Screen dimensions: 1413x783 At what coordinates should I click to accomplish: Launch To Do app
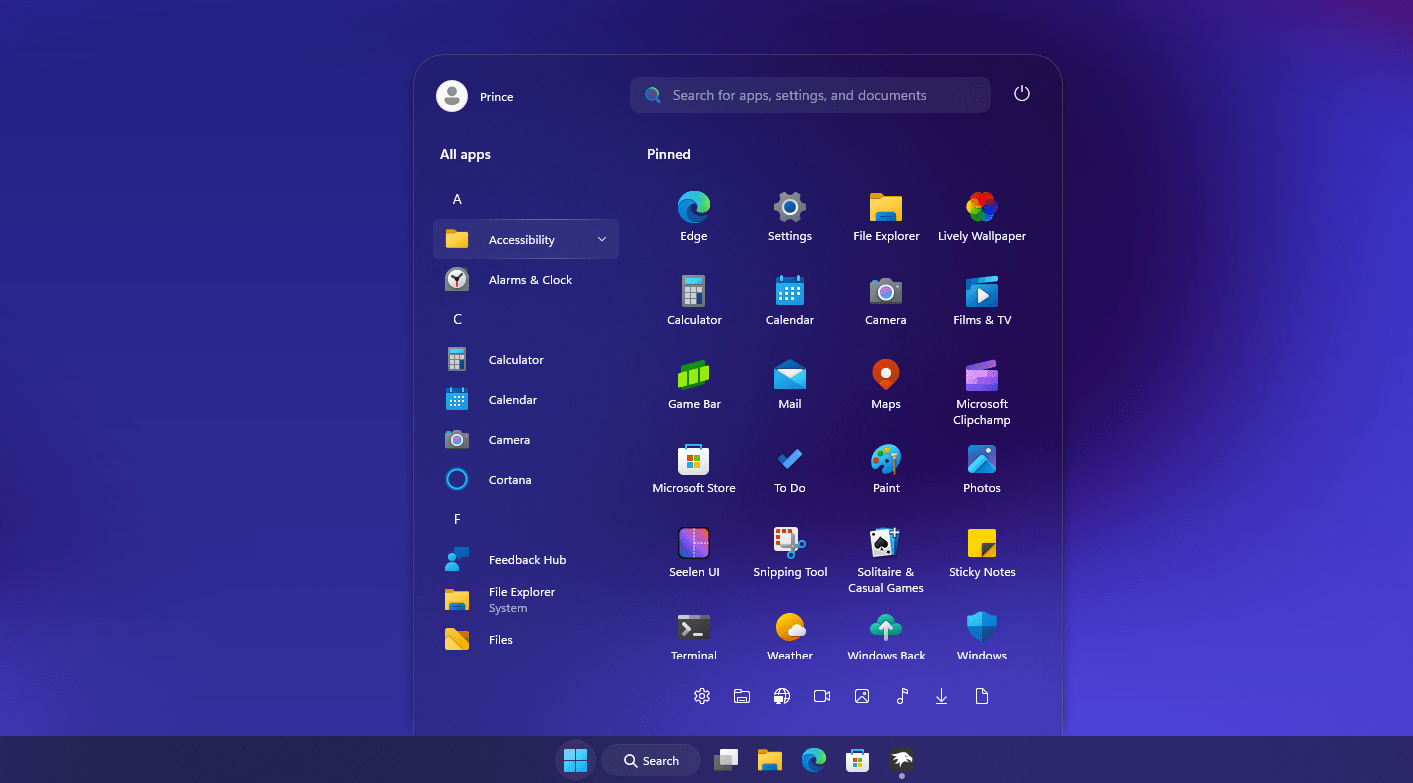[790, 469]
